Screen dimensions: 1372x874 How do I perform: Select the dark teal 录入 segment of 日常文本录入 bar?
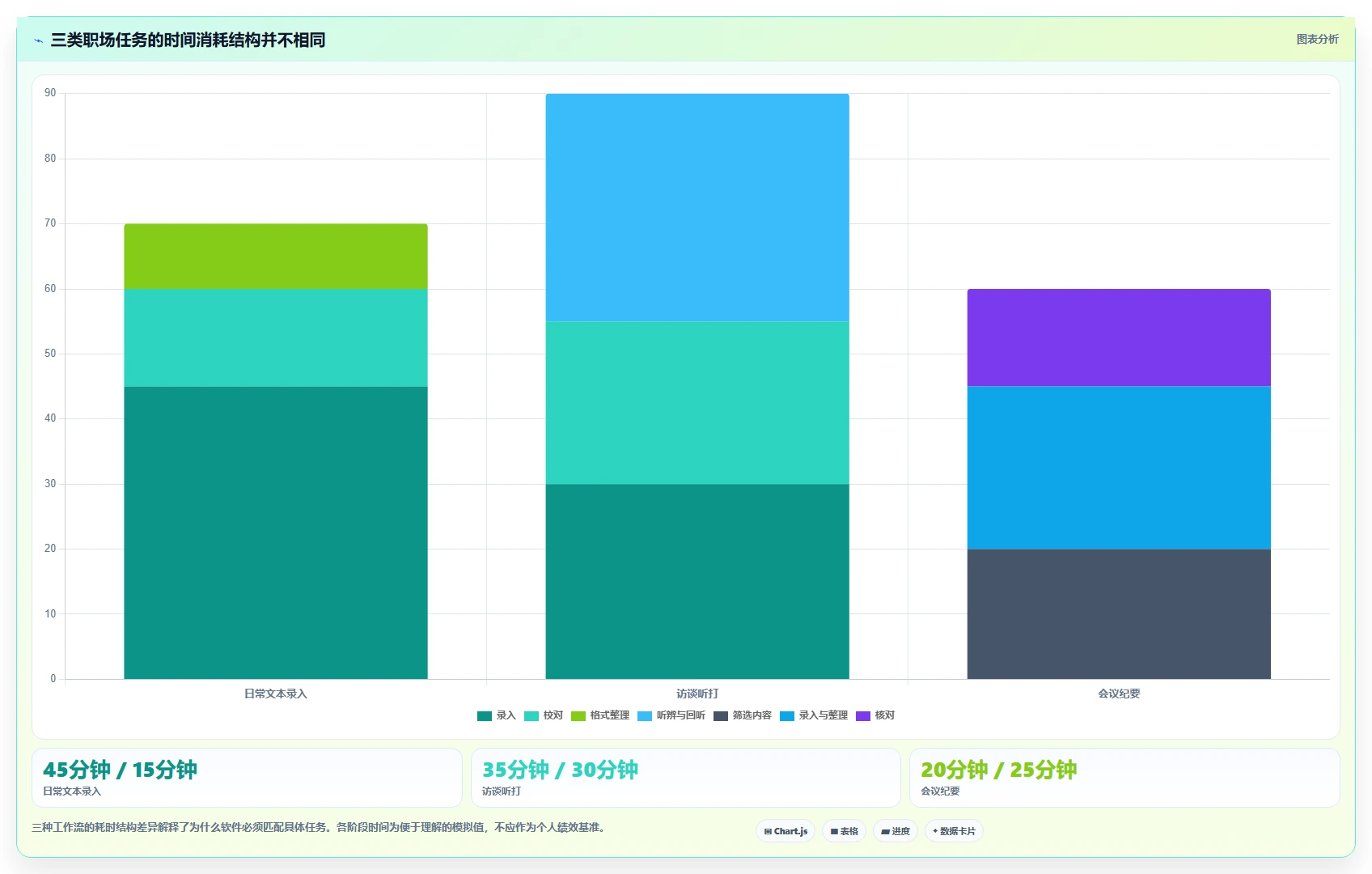pyautogui.click(x=276, y=532)
